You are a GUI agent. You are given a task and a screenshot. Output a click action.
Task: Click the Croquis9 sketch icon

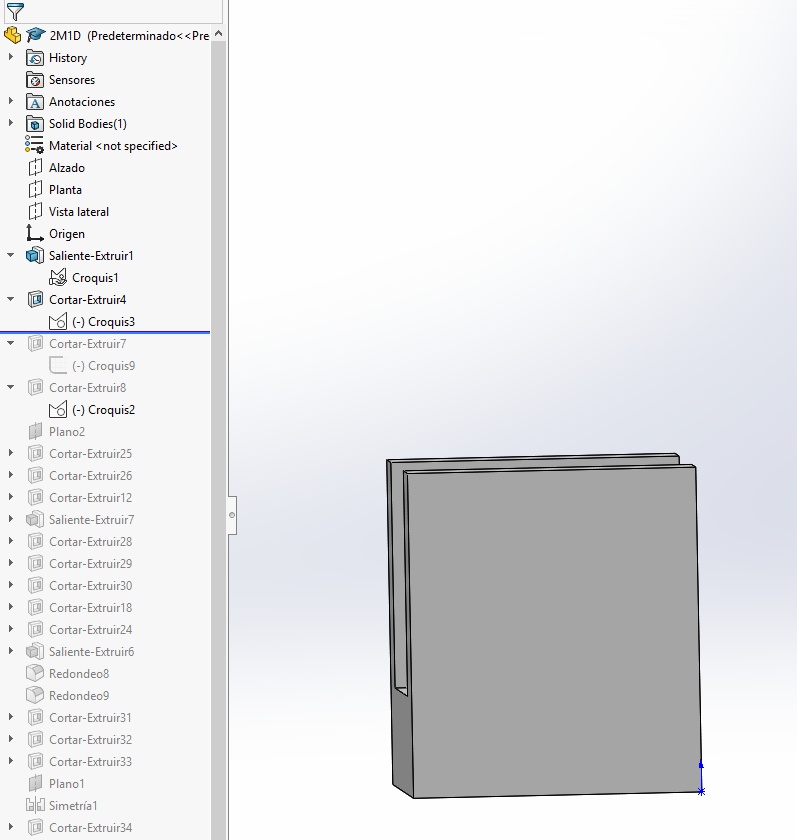(58, 365)
